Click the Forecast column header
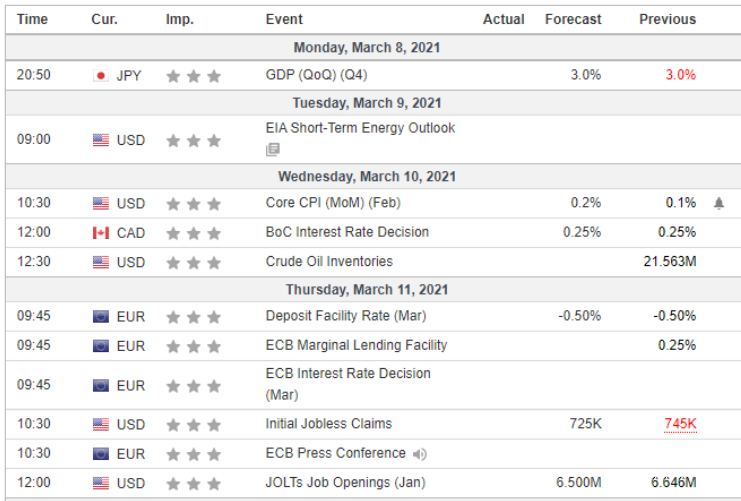The height and width of the screenshot is (501, 741). point(573,19)
